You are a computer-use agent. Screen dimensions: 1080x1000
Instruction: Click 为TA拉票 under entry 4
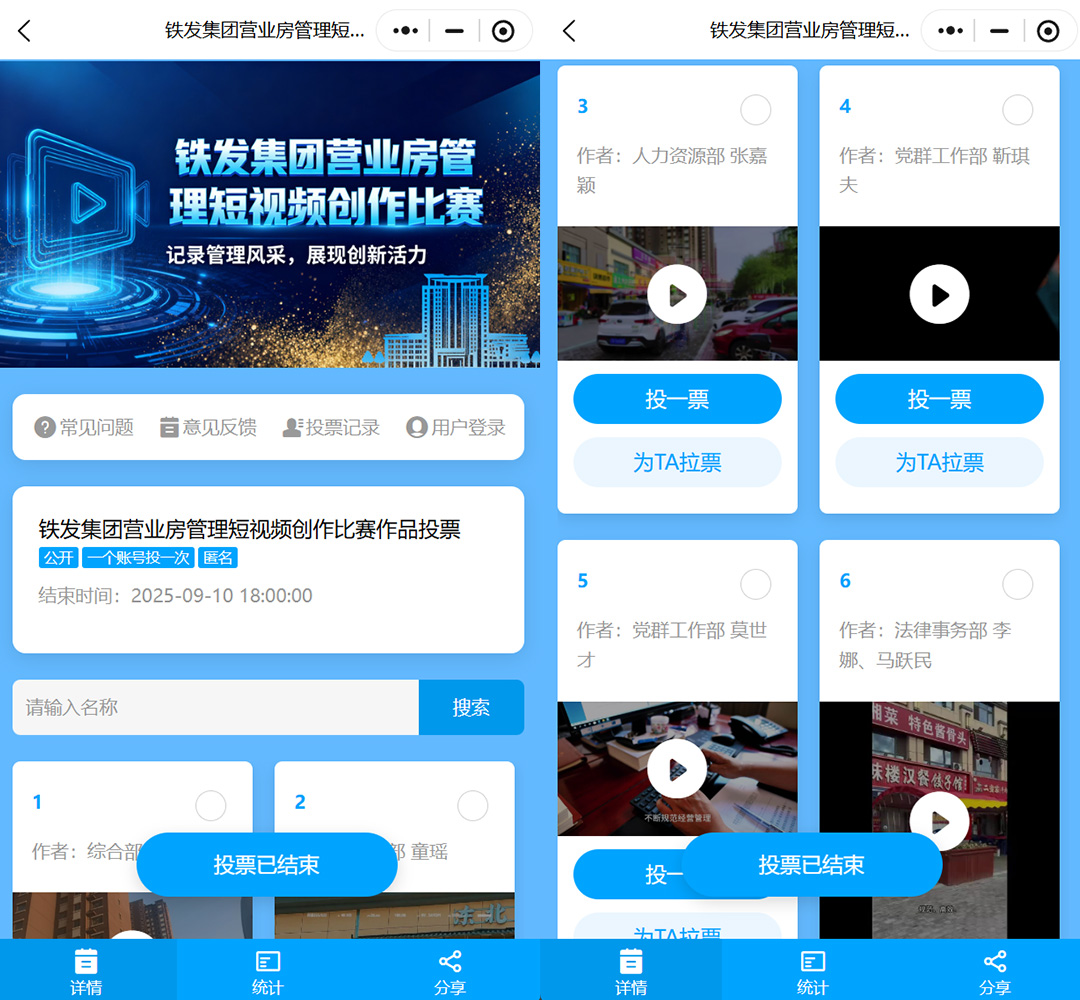[939, 462]
